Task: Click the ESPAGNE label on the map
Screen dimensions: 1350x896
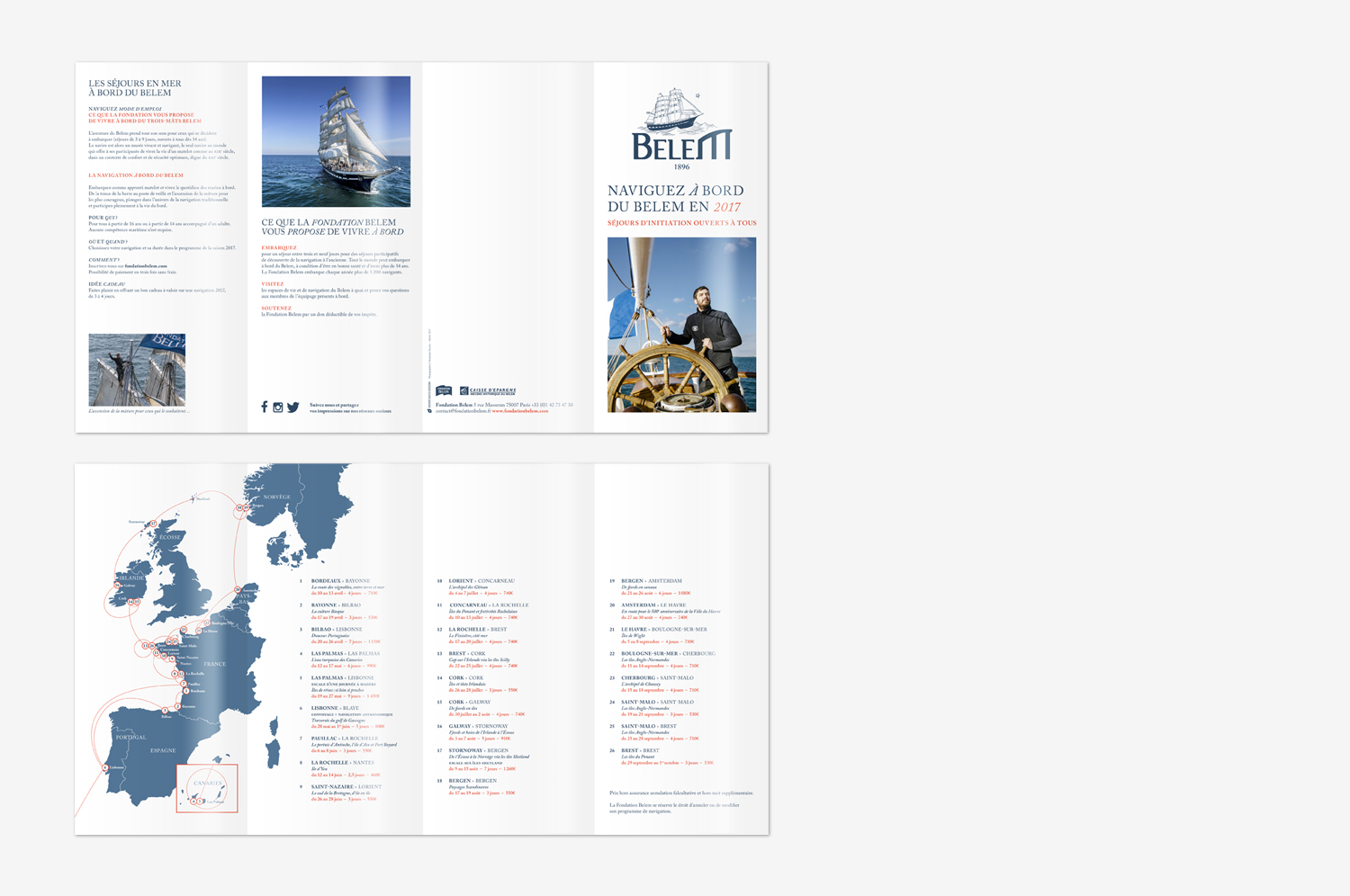Action: coord(163,750)
